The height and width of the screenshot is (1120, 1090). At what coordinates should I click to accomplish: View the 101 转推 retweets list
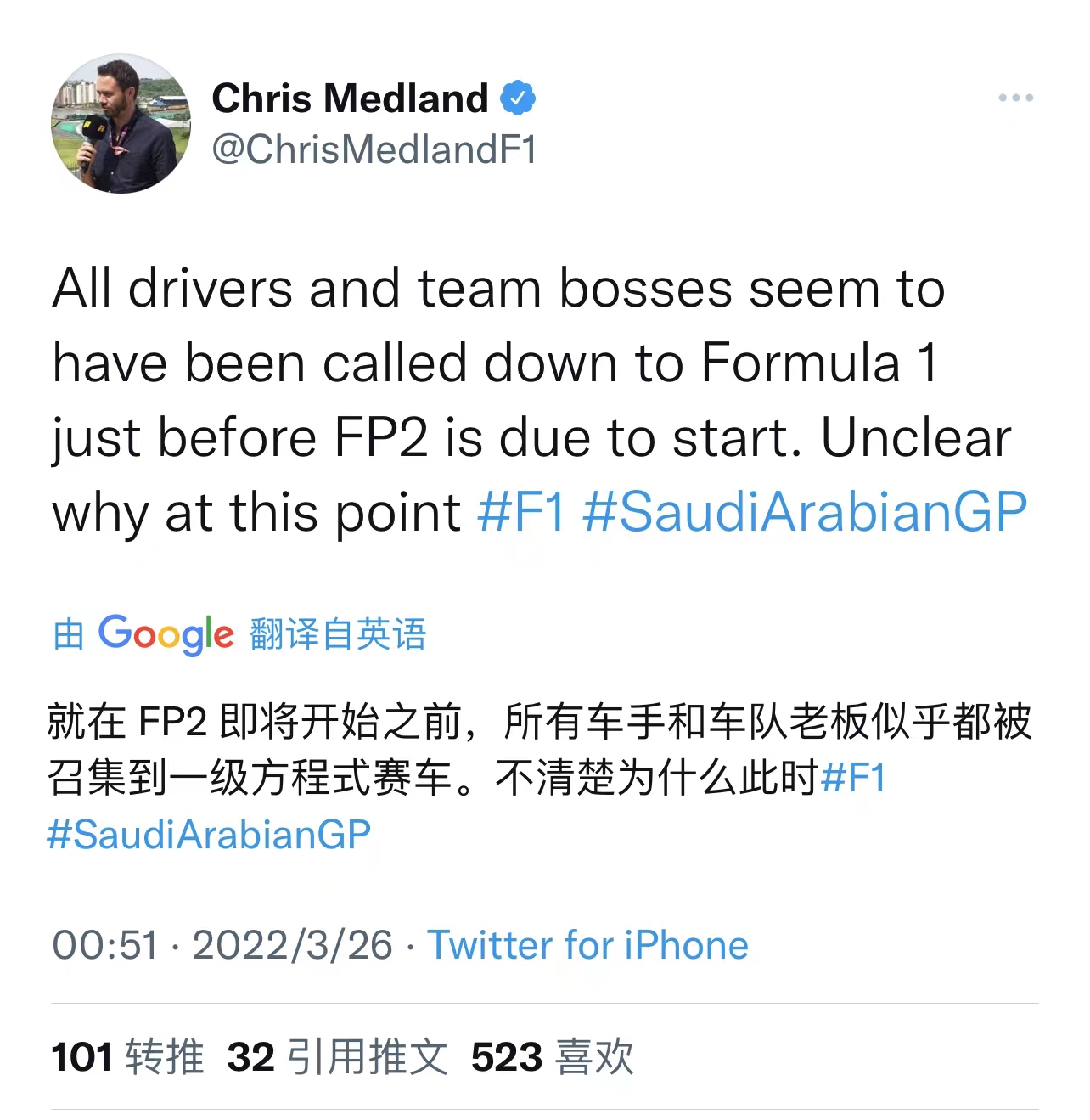(x=127, y=1057)
